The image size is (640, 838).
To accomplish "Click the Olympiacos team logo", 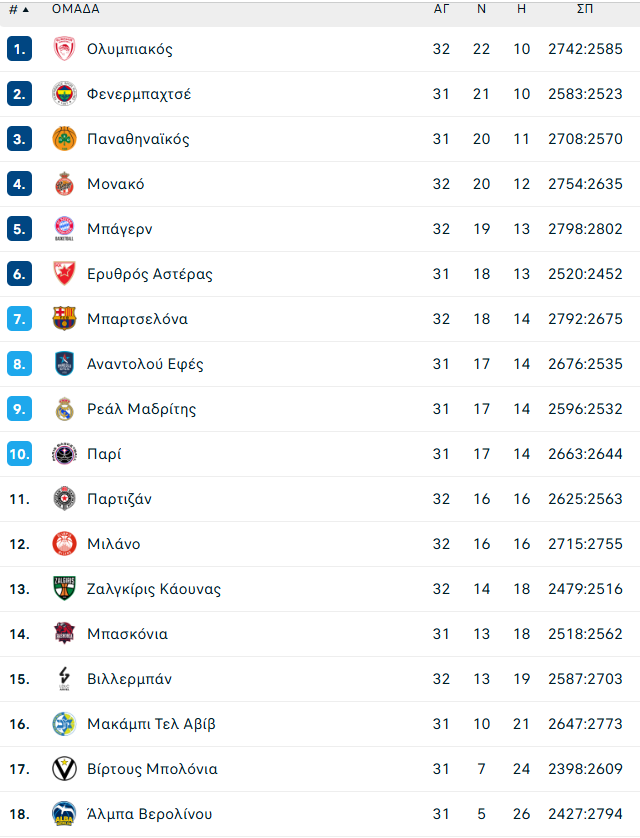I will click(64, 49).
